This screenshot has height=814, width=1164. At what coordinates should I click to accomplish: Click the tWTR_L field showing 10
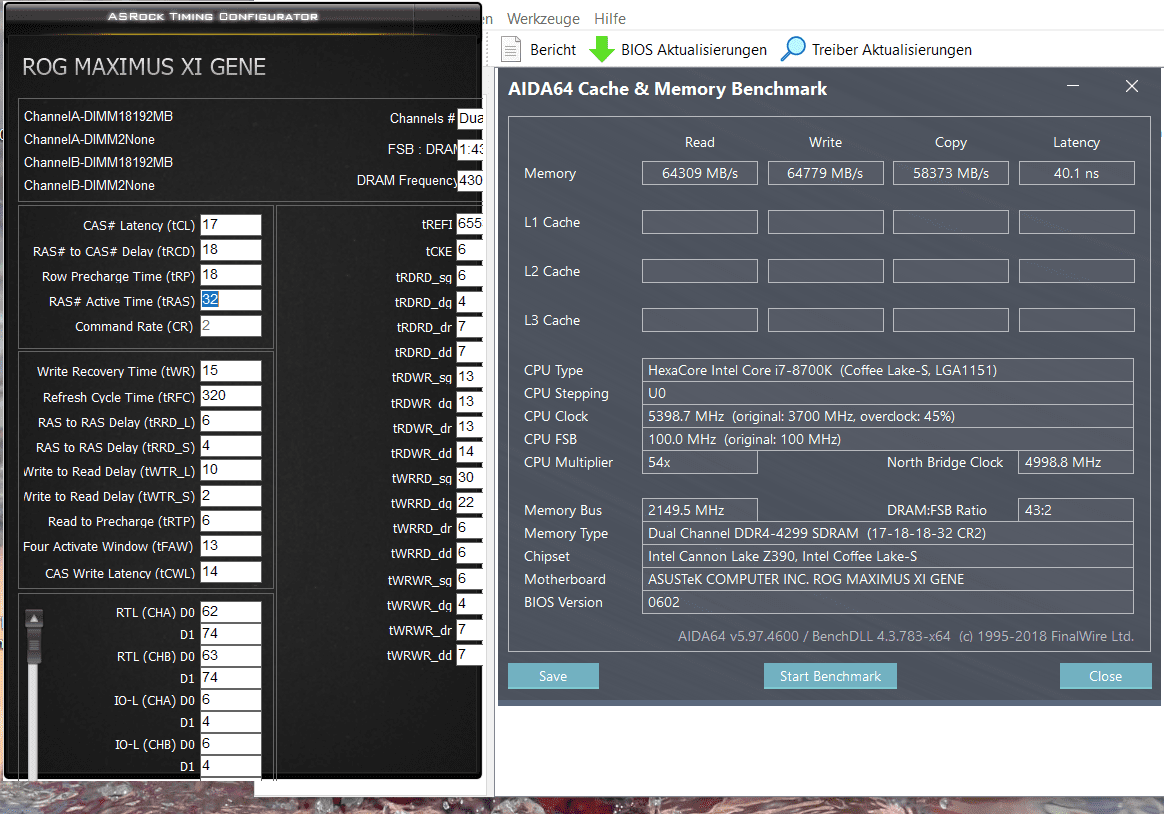tap(231, 470)
